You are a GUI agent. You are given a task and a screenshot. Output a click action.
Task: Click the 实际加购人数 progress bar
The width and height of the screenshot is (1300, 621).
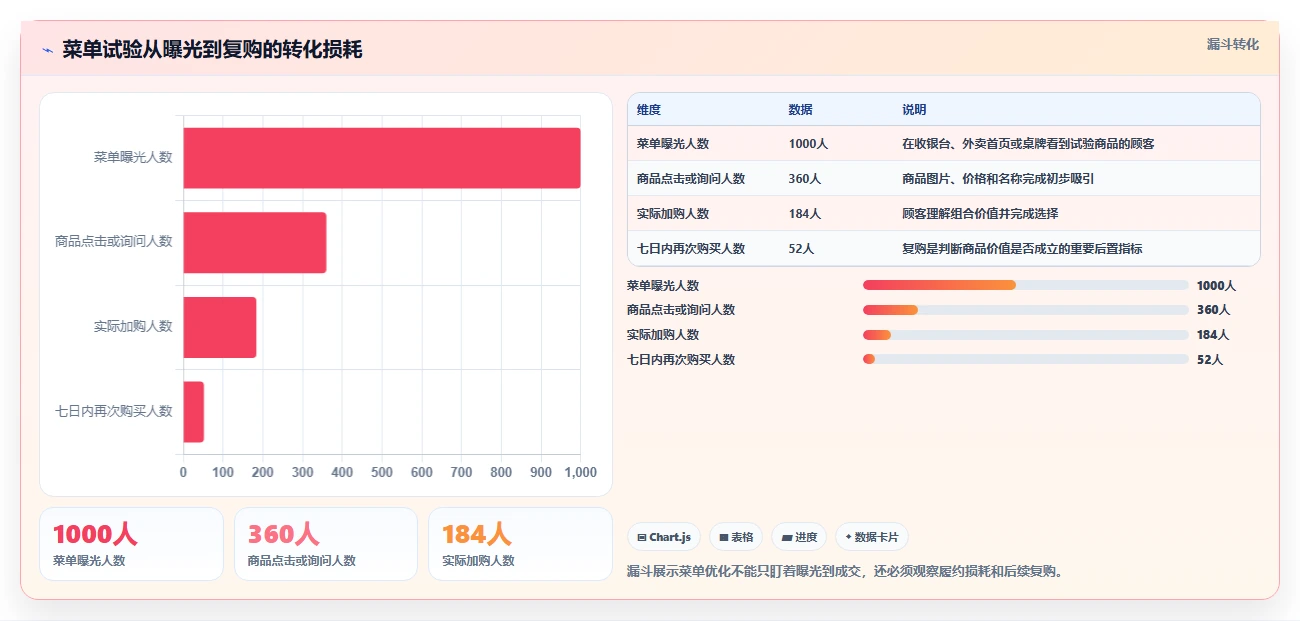tap(1026, 335)
